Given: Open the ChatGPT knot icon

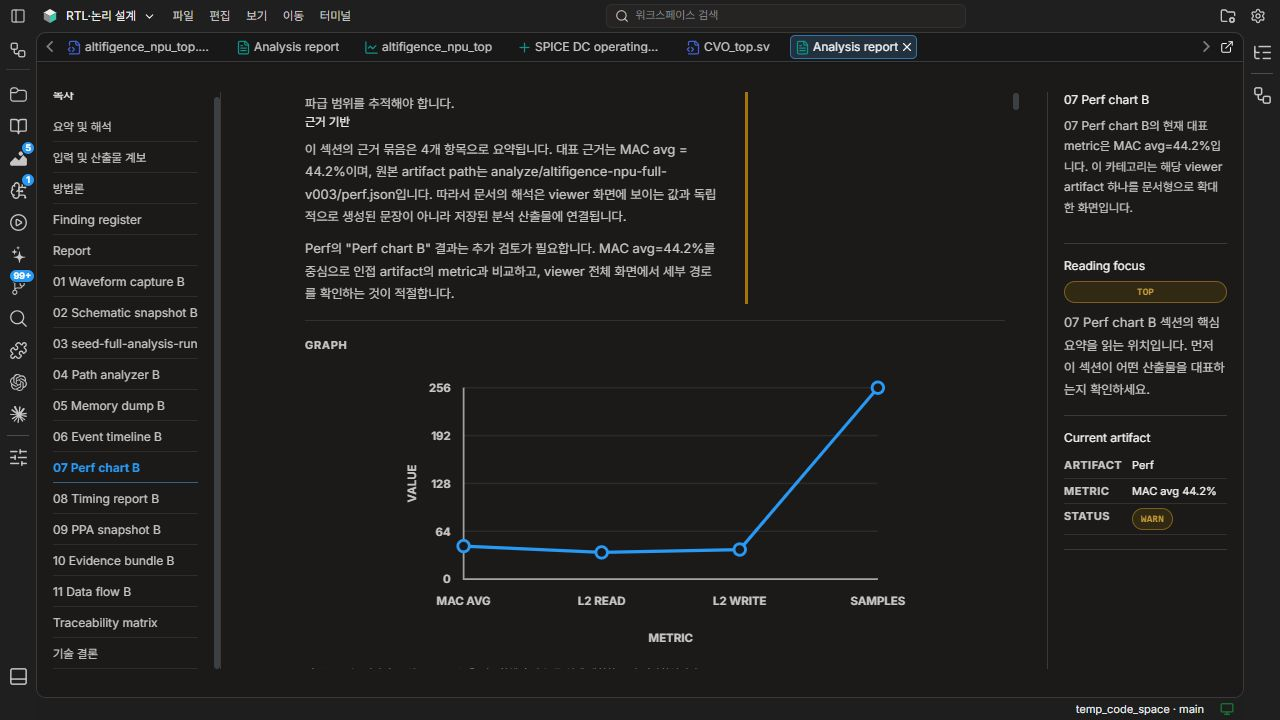Looking at the screenshot, I should coord(18,382).
